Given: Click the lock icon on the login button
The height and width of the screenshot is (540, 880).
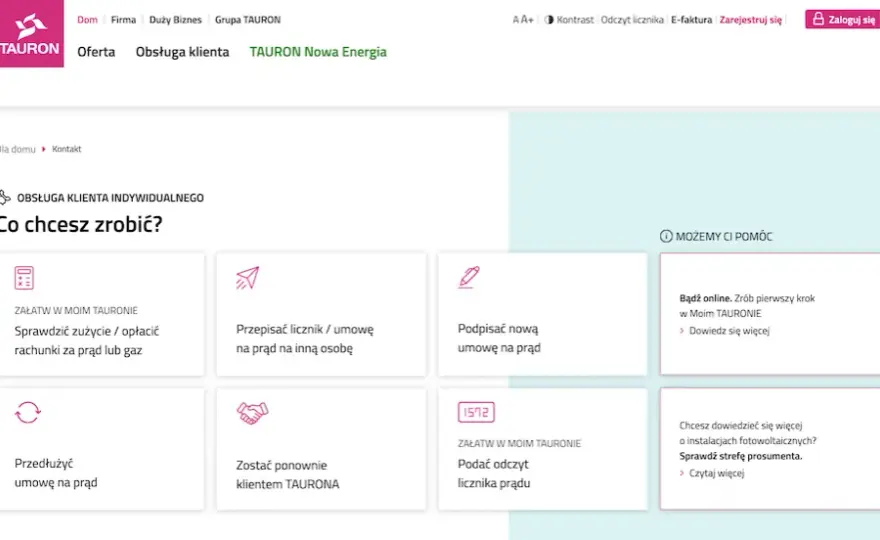Looking at the screenshot, I should (818, 19).
